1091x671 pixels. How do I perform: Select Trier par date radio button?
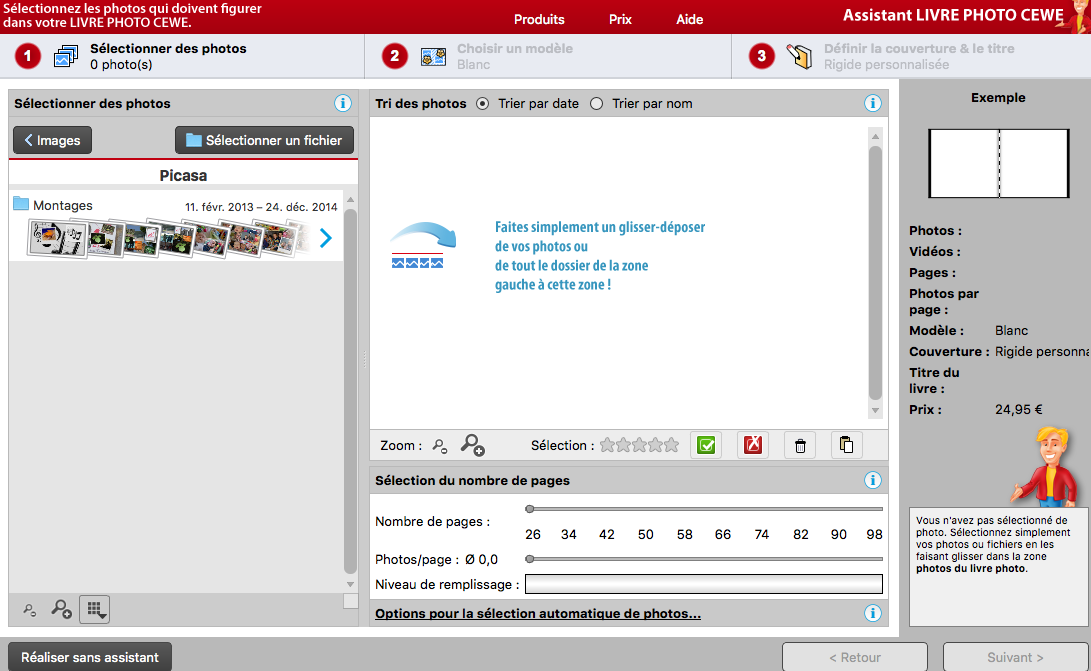(482, 104)
